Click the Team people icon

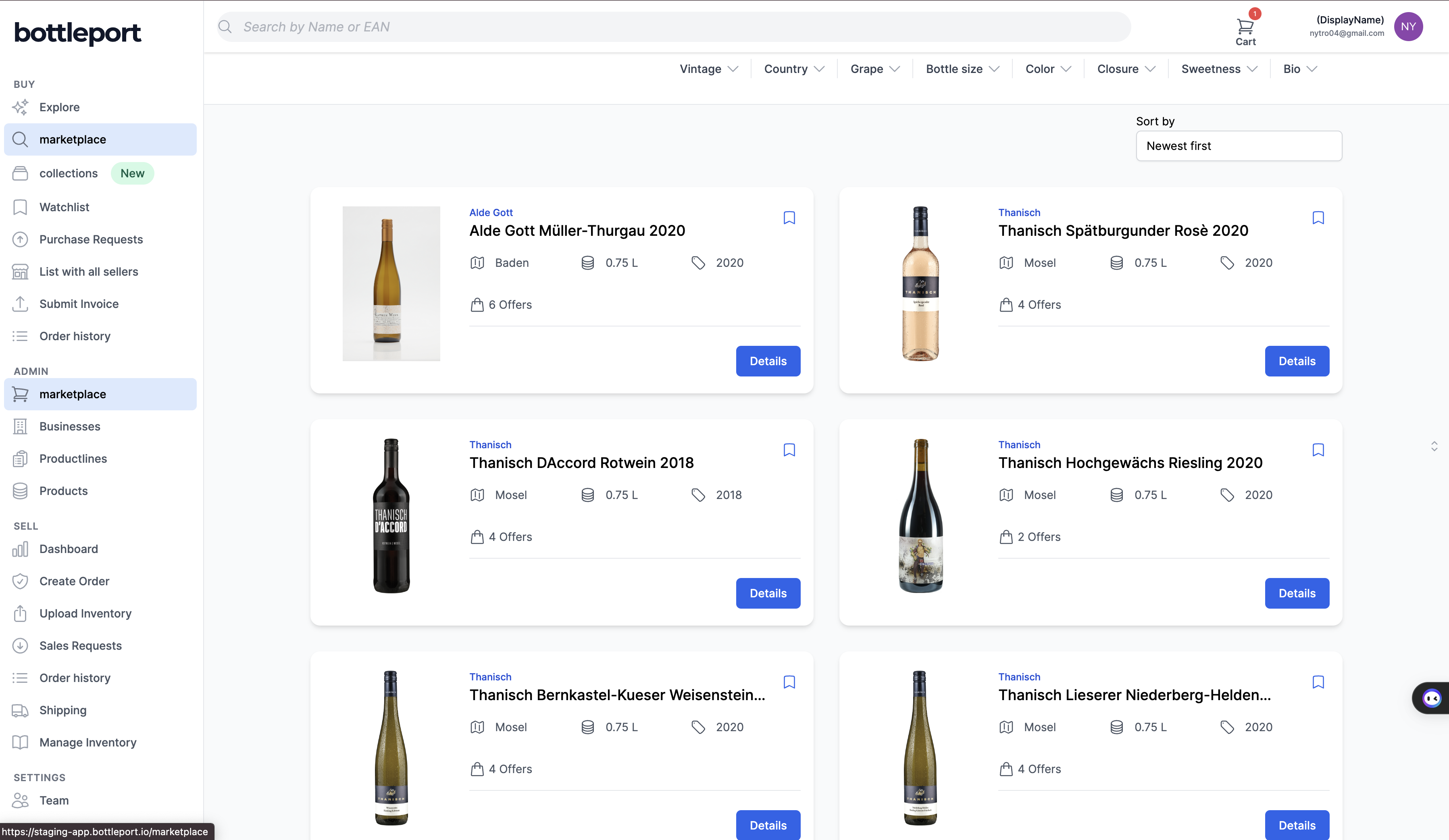point(20,800)
